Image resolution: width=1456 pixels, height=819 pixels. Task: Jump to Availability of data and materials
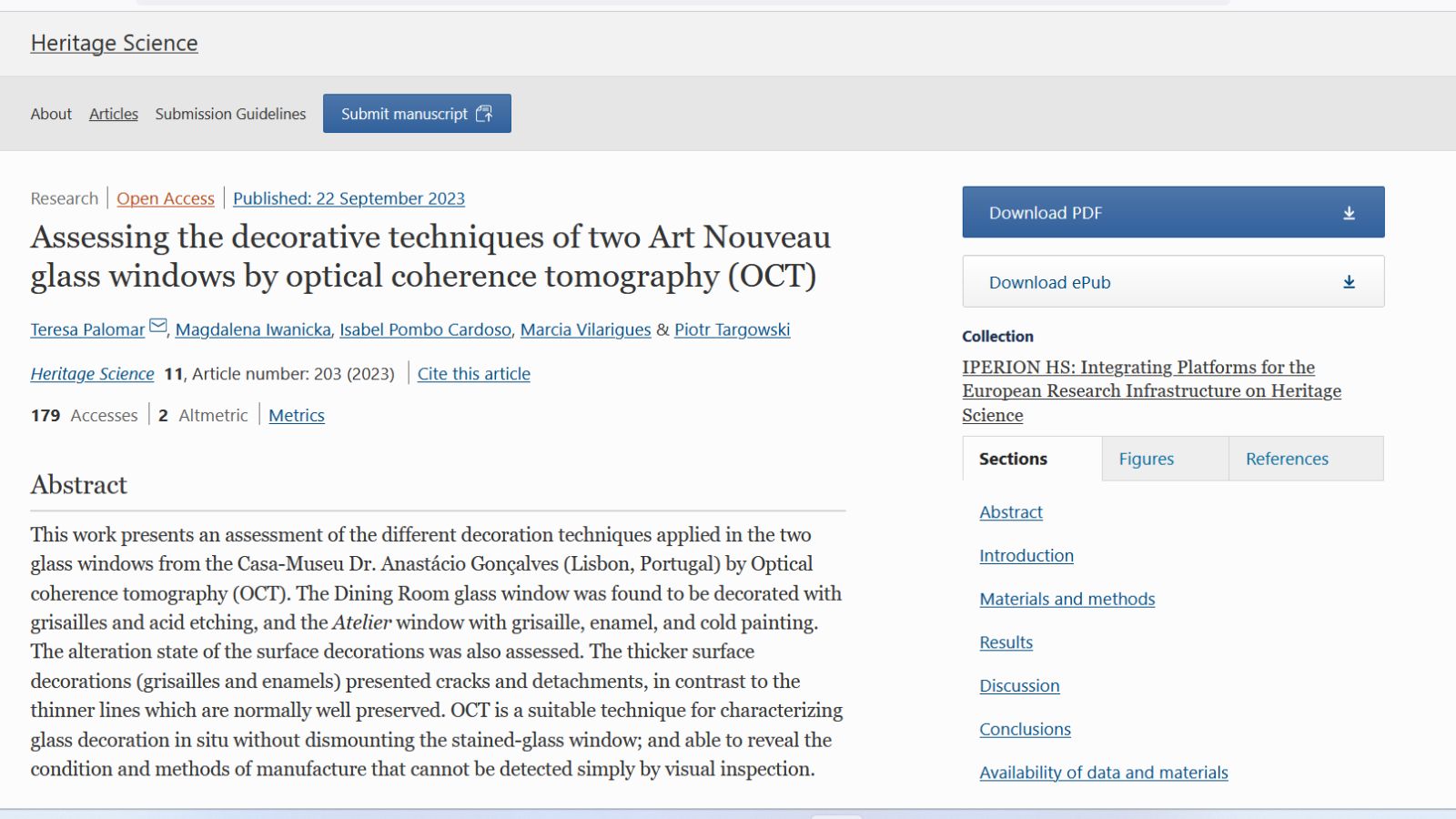(1103, 773)
